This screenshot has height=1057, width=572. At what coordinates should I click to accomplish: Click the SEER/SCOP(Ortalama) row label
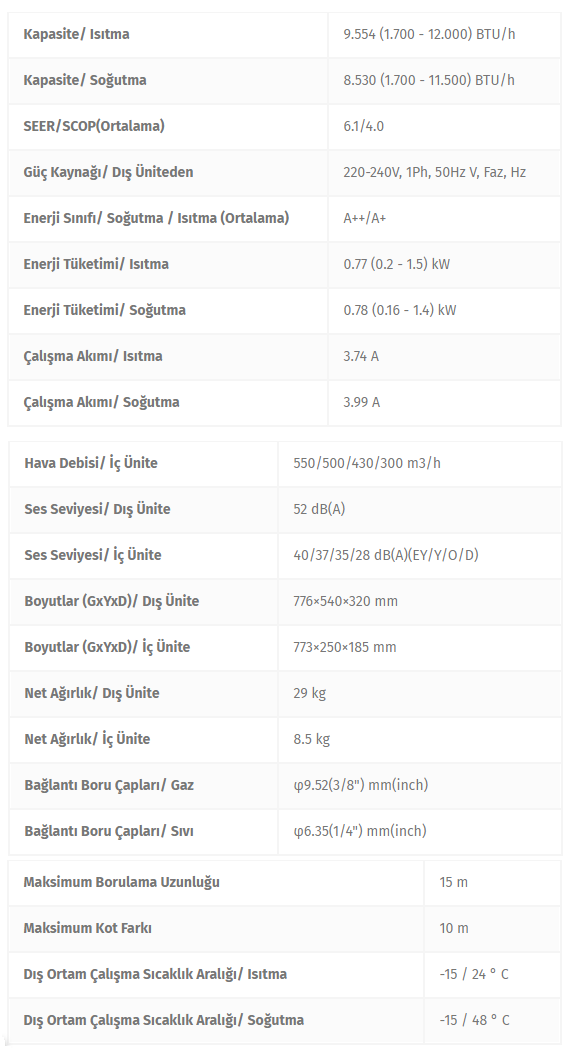94,126
